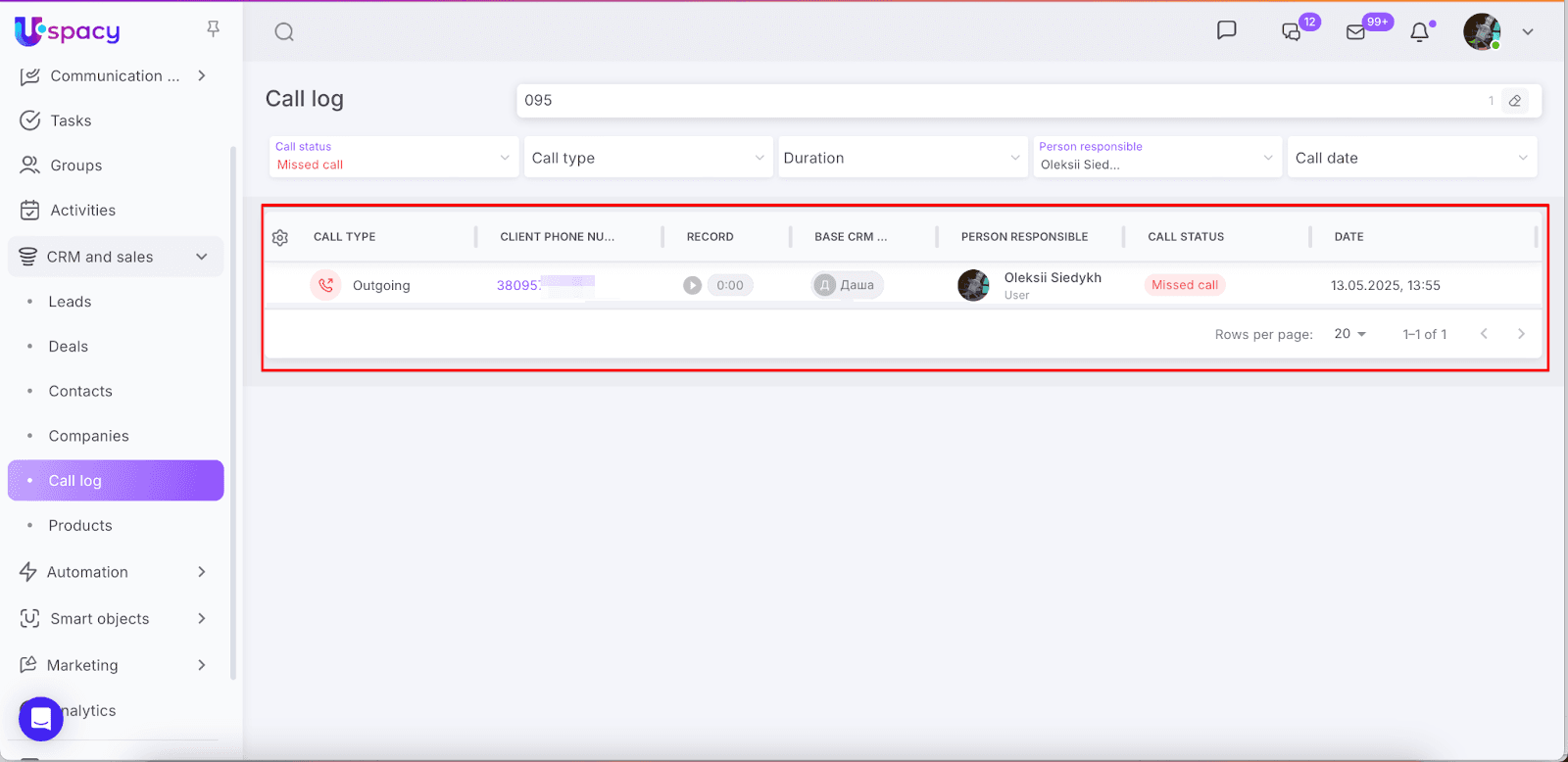Change rows per page from 20
The image size is (1568, 762).
(x=1349, y=334)
